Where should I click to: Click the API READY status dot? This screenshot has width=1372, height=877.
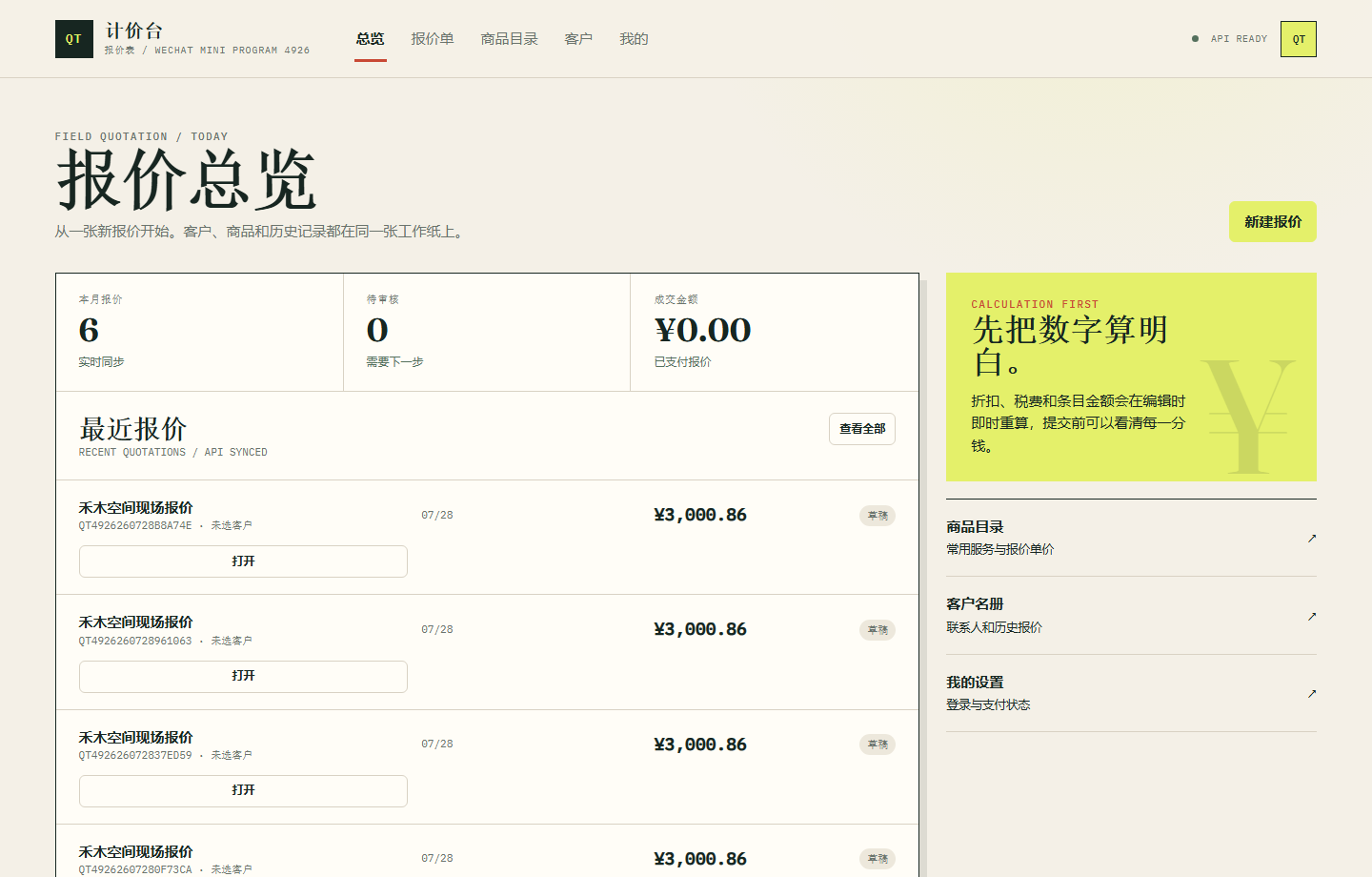pyautogui.click(x=1195, y=39)
